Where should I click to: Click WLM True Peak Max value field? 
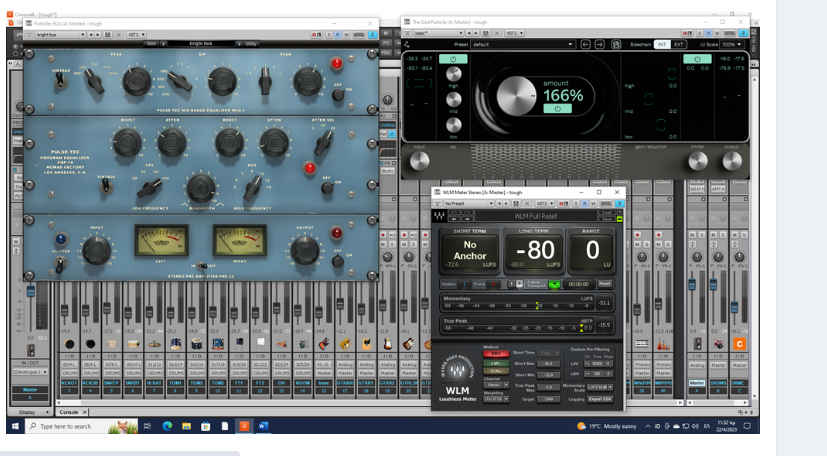pos(549,387)
